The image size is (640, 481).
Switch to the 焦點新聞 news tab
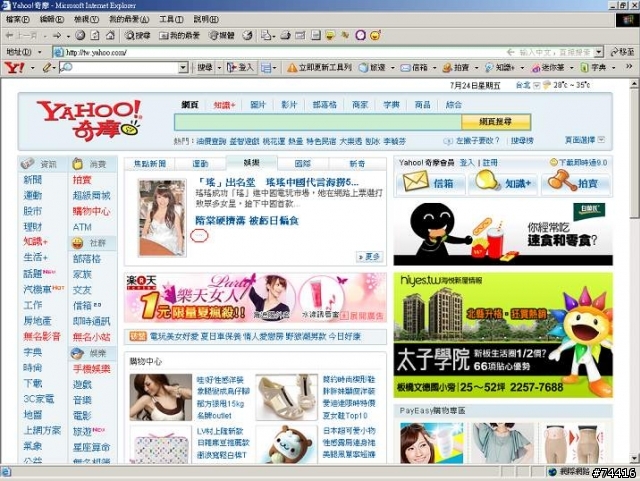pyautogui.click(x=150, y=164)
